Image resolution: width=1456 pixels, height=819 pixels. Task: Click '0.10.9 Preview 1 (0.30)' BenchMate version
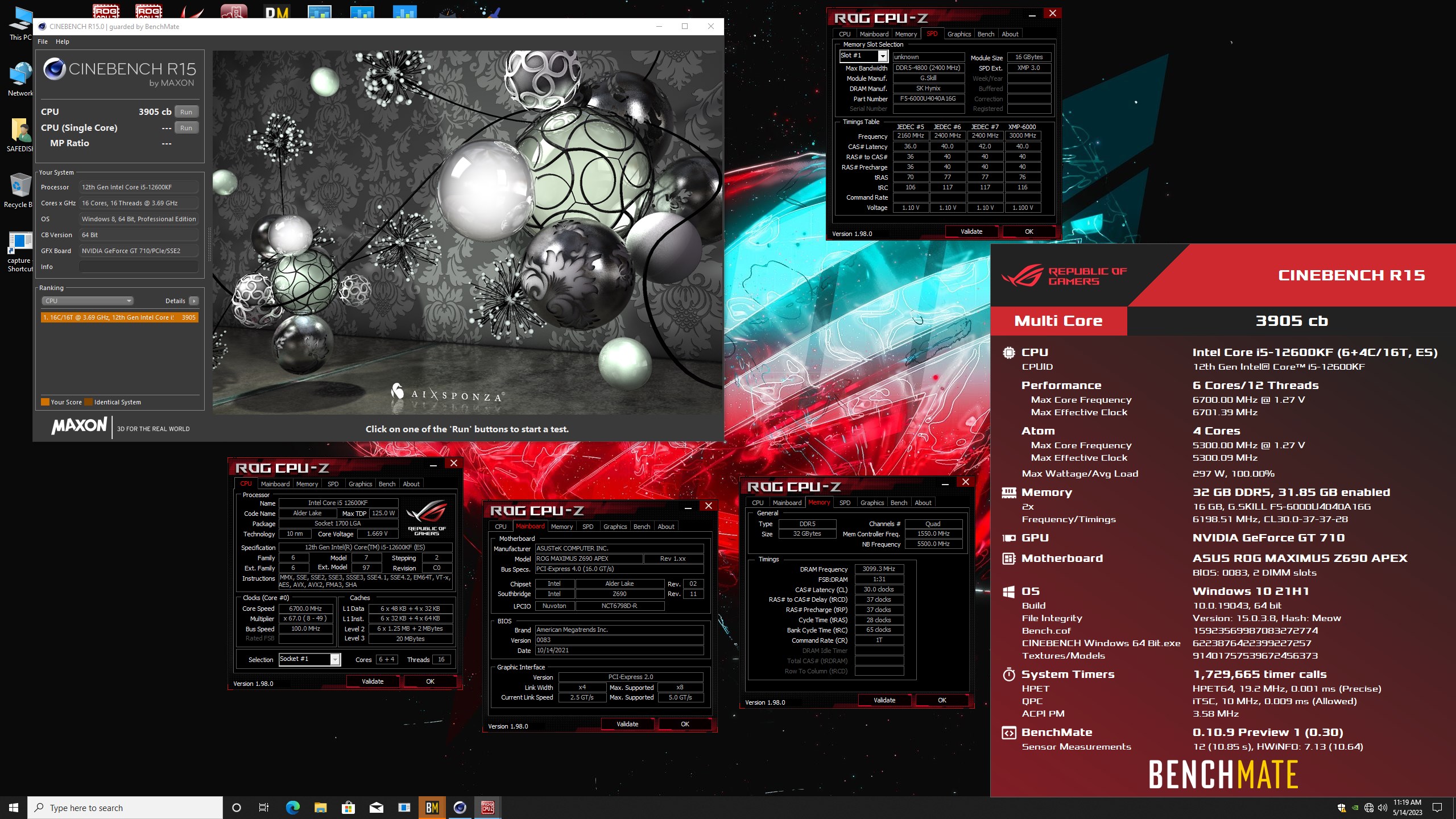pyautogui.click(x=1268, y=733)
